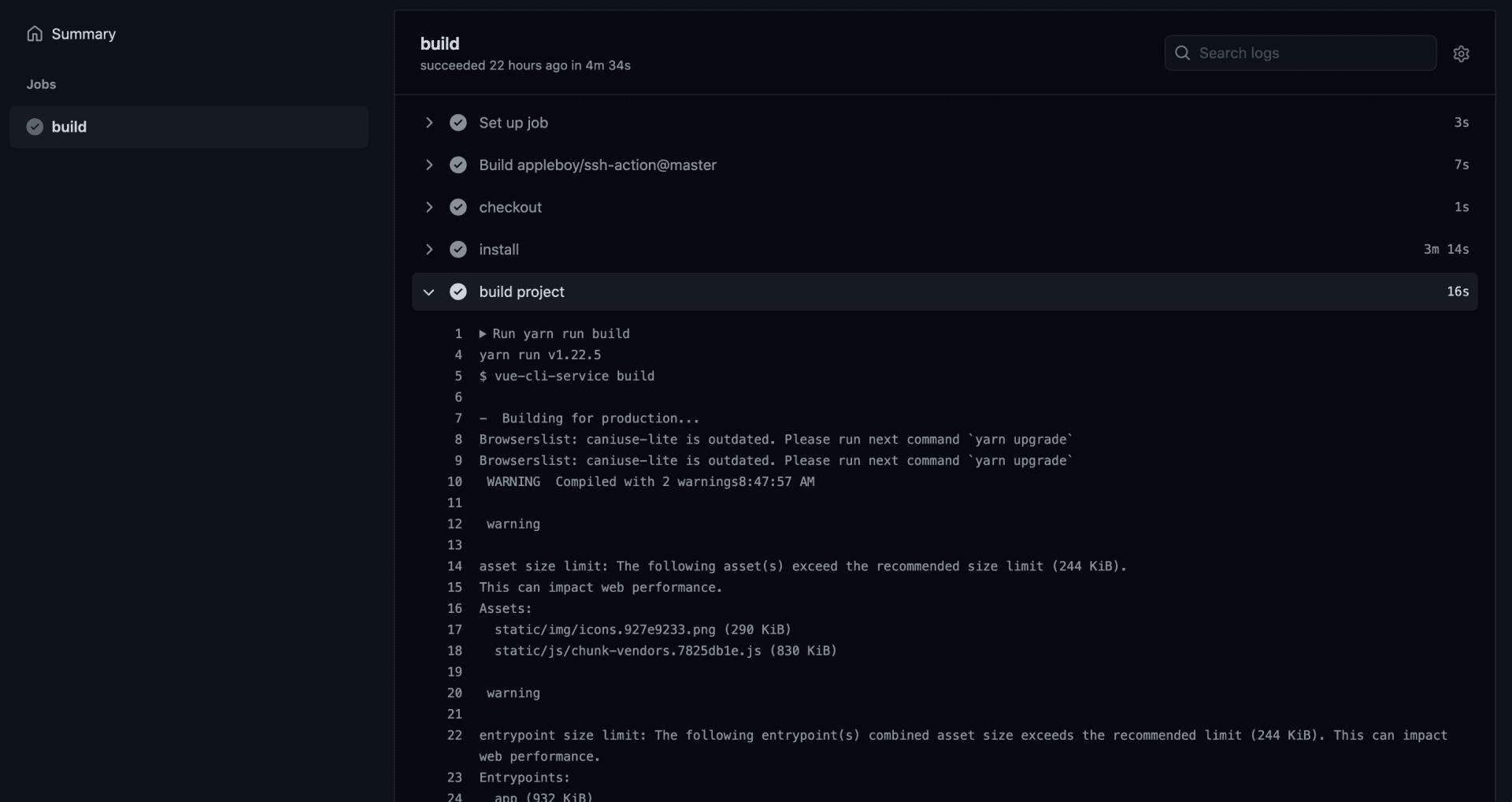Click log line number 1
Image resolution: width=1512 pixels, height=802 pixels.
coord(458,334)
